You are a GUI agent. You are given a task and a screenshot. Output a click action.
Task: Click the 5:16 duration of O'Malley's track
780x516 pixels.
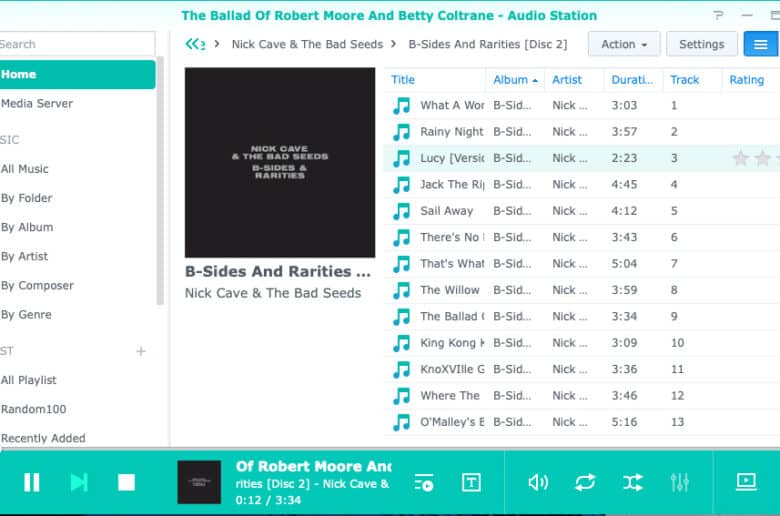624,422
